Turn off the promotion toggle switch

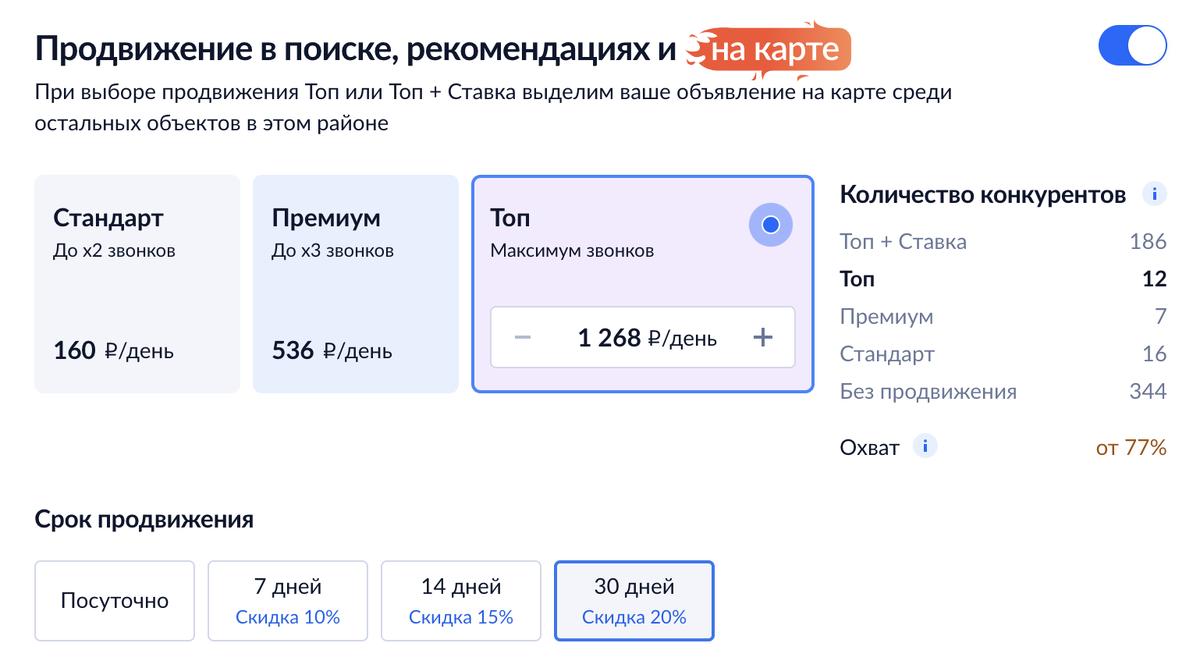click(1132, 46)
